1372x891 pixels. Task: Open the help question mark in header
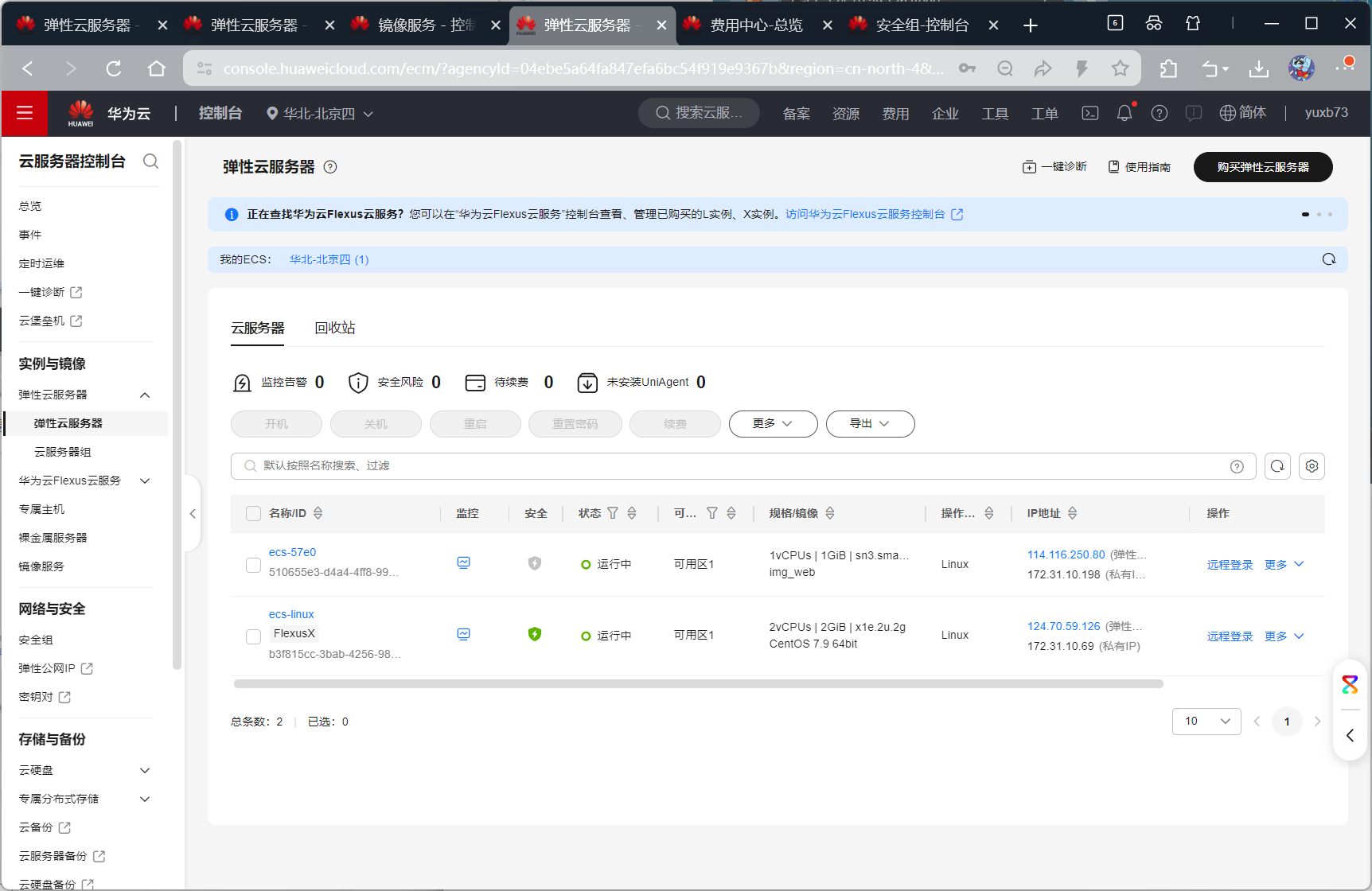1160,113
